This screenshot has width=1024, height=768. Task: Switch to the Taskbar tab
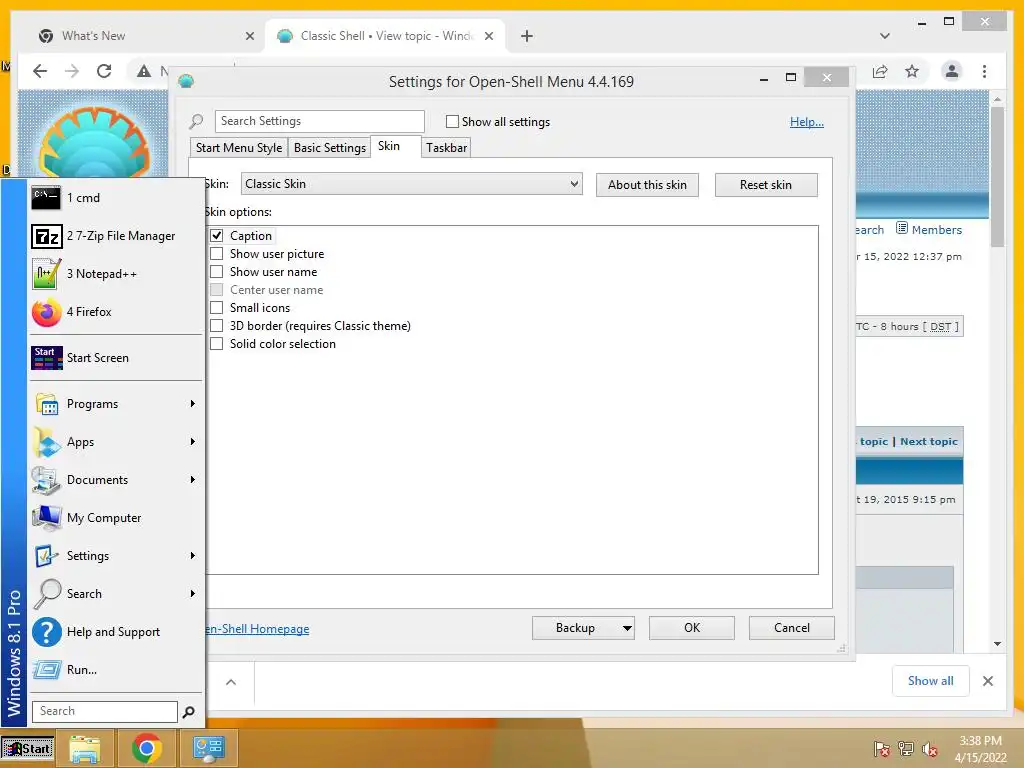point(447,148)
